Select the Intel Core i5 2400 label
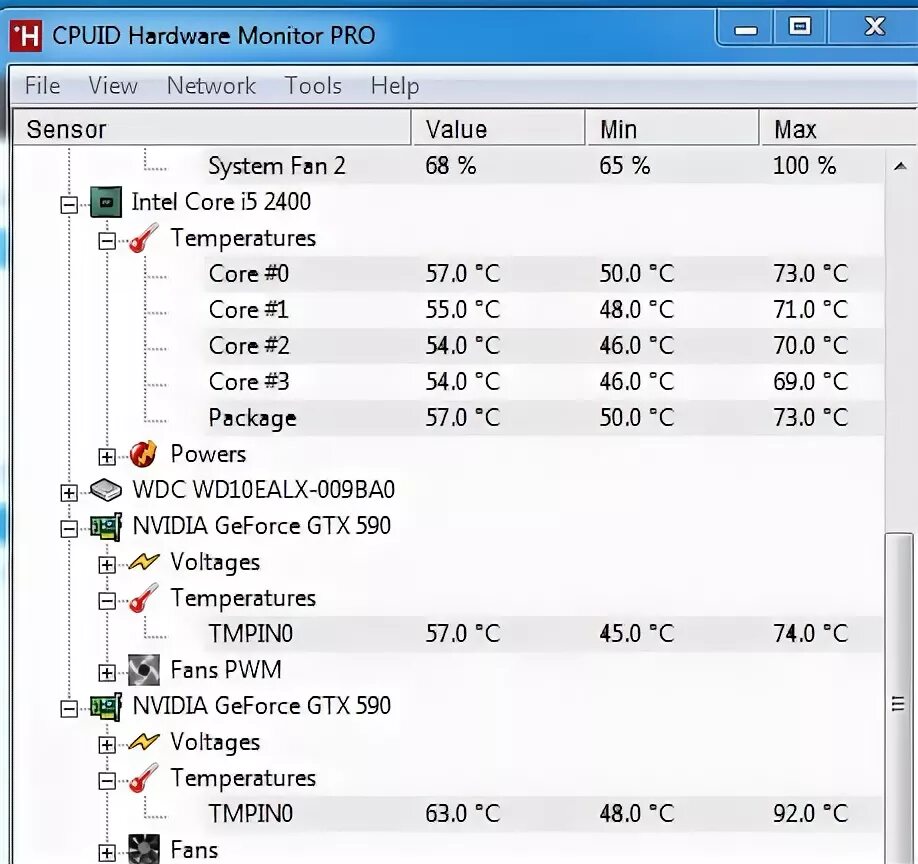The image size is (918, 864). [x=221, y=203]
